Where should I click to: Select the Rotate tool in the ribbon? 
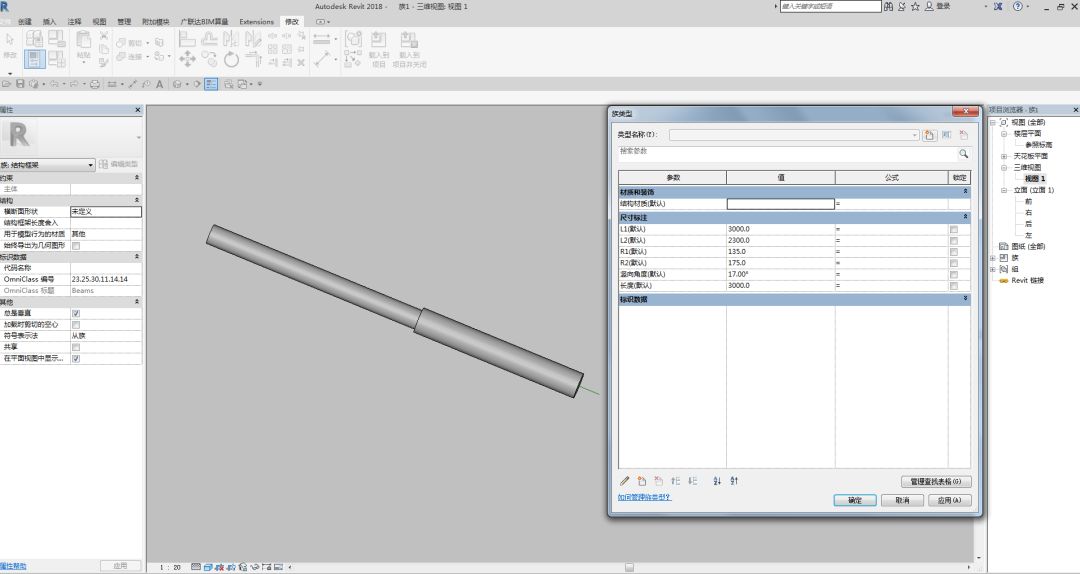231,59
